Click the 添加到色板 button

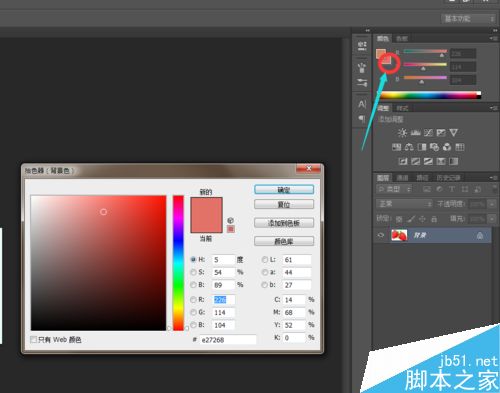point(284,223)
